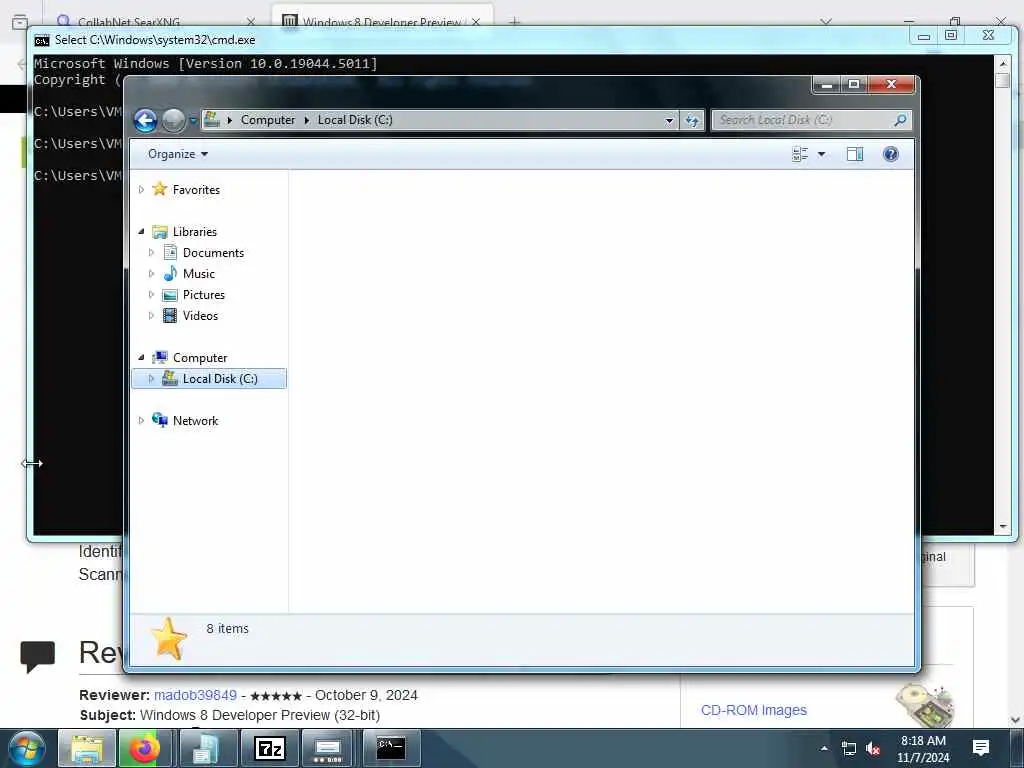Select Libraries in the navigation pane
Screen dimensions: 1024x768
click(x=195, y=232)
